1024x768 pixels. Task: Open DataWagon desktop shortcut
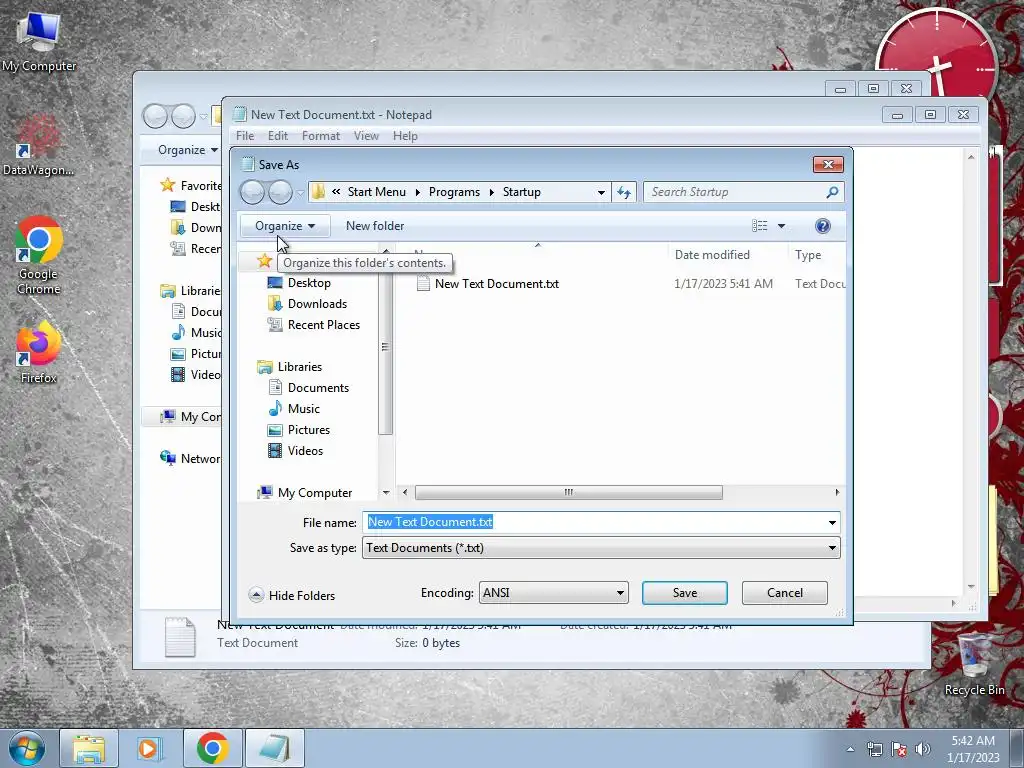tap(38, 145)
